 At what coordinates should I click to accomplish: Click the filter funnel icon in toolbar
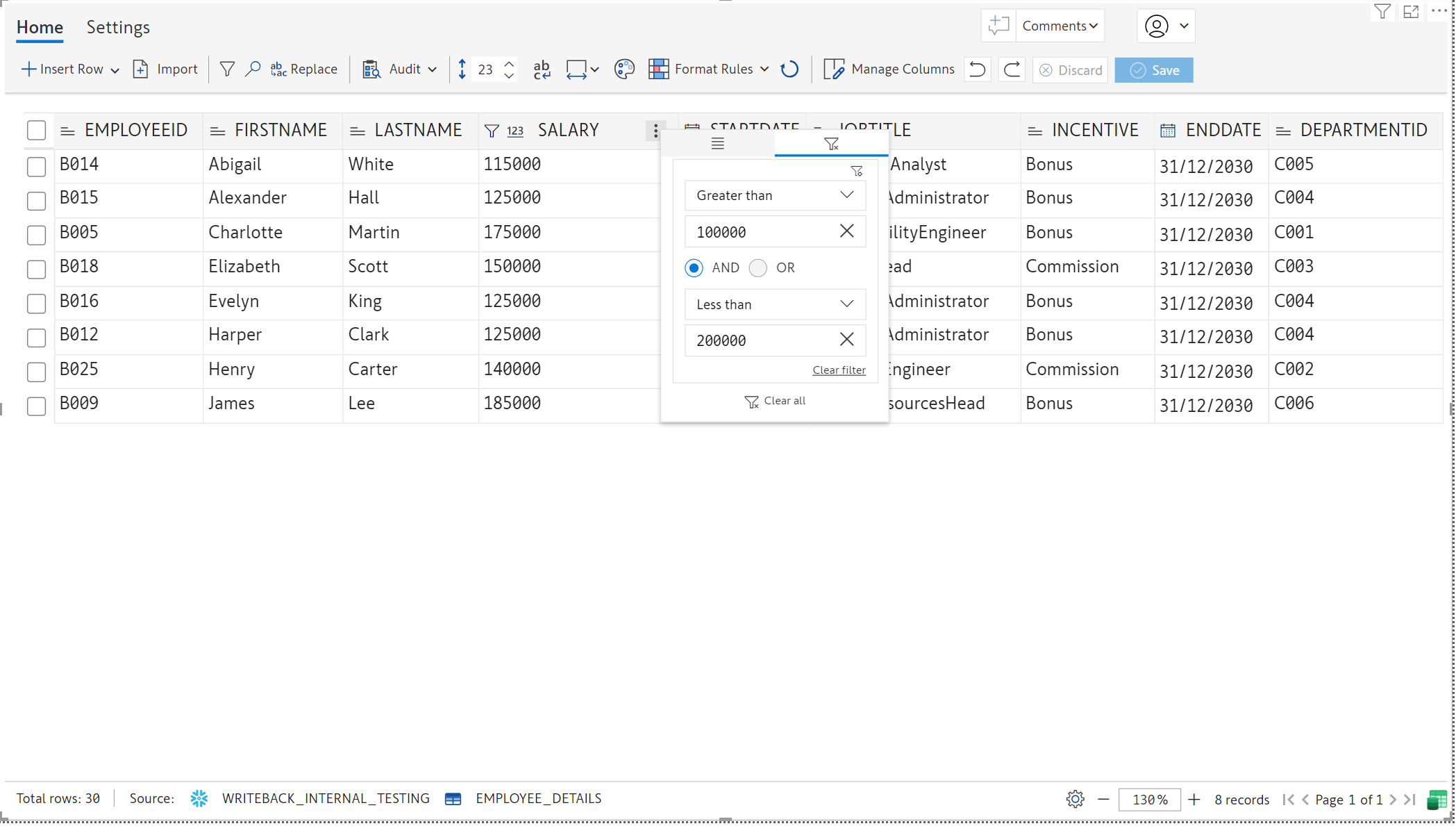coord(226,69)
